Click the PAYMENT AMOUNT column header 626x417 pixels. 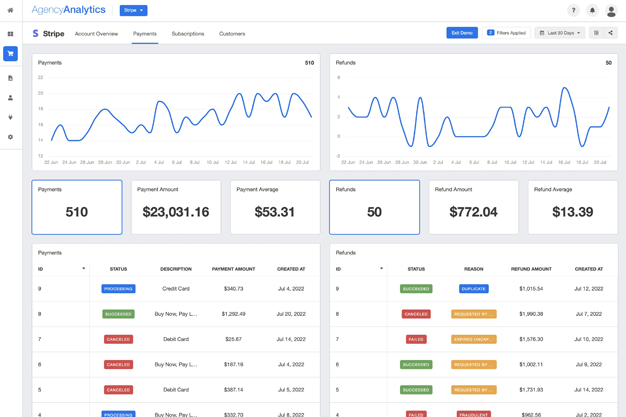click(x=234, y=269)
